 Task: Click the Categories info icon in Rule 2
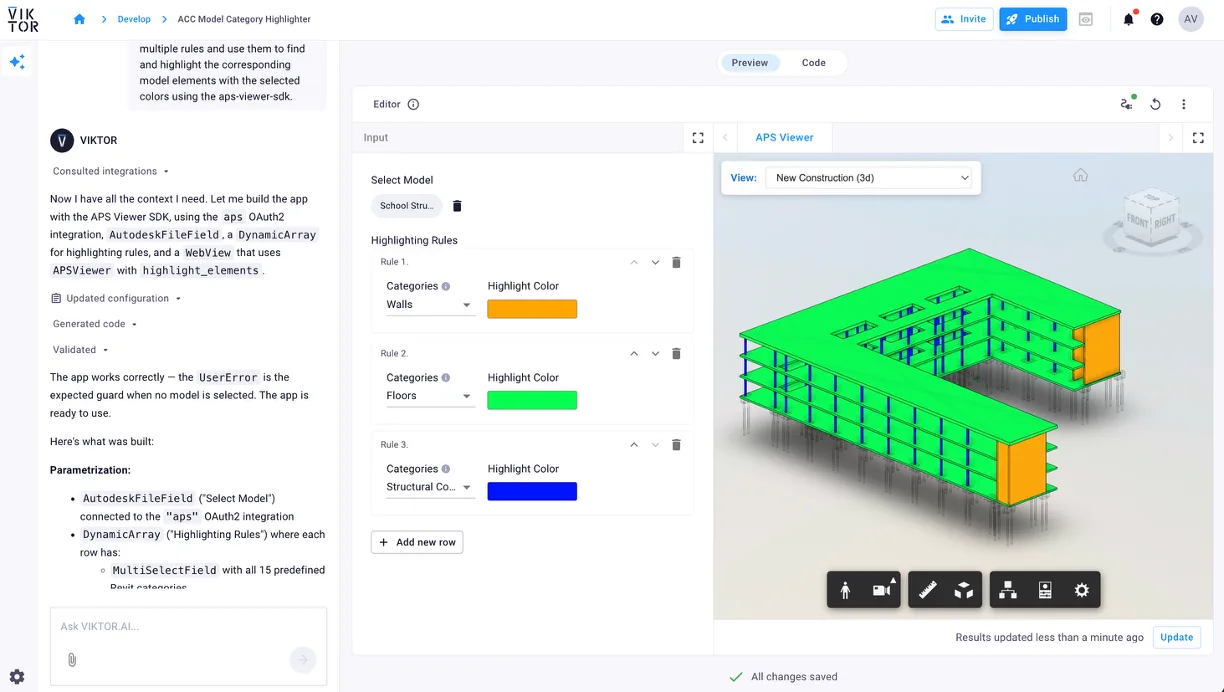(446, 378)
